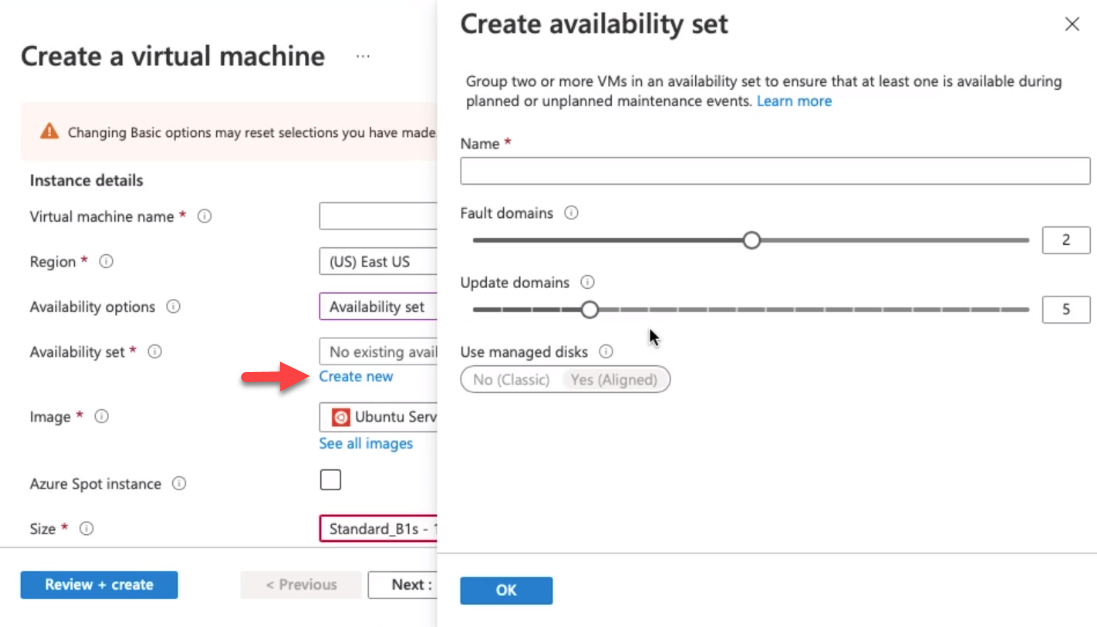Click inside the Name input field

pos(773,171)
